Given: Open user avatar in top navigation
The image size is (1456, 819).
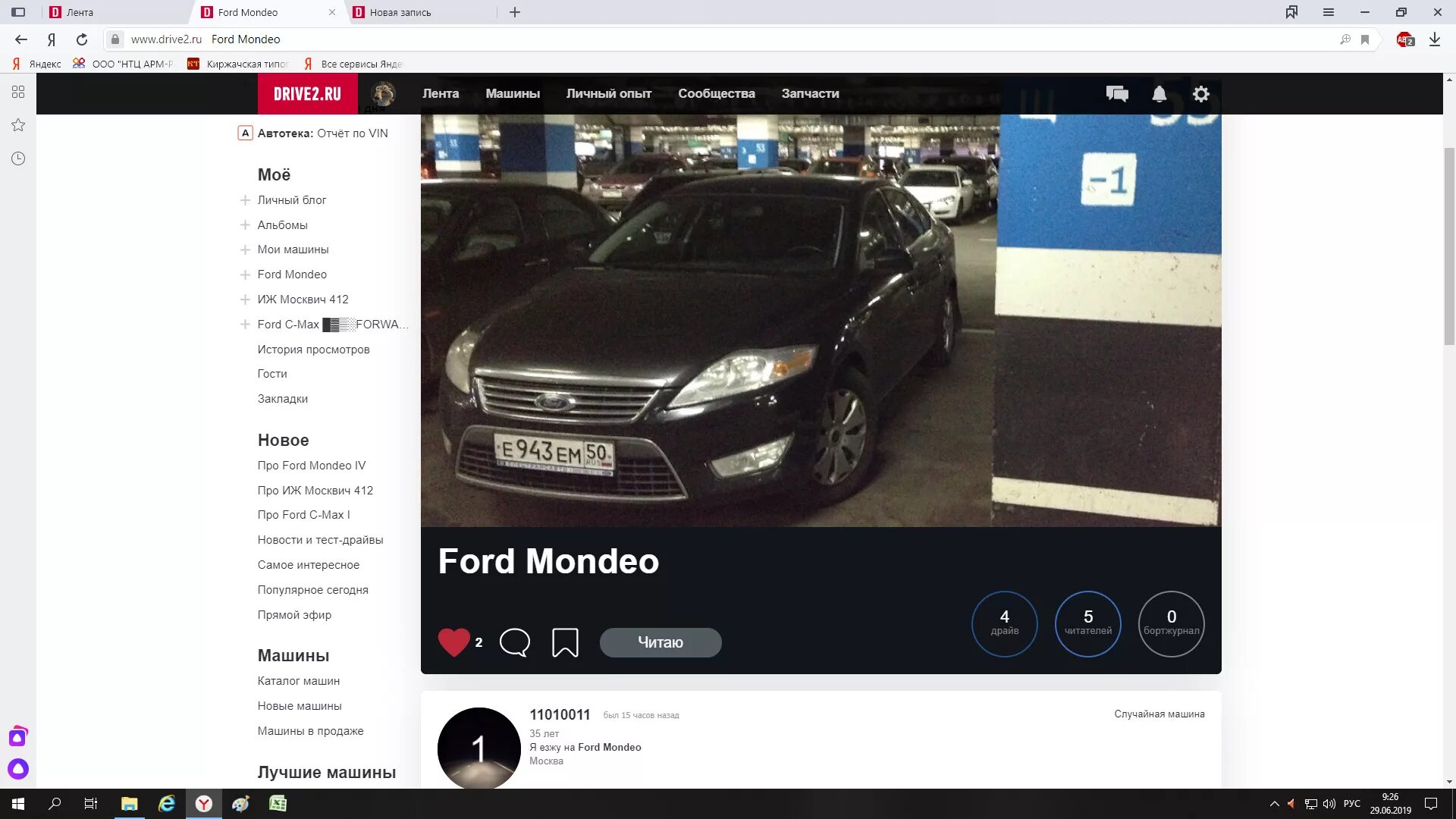Looking at the screenshot, I should coord(383,94).
